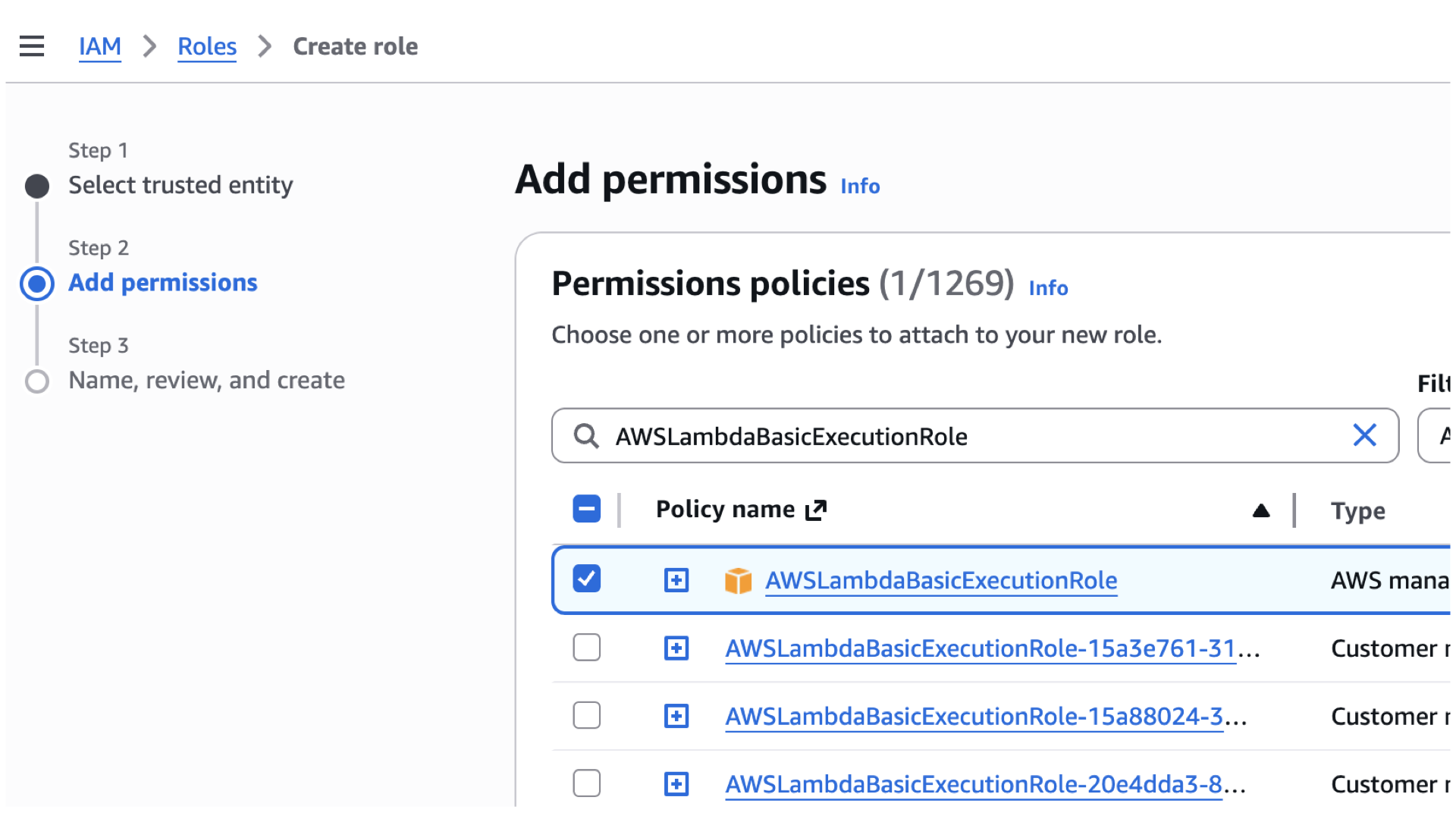Open the hamburger navigation menu

coord(32,46)
